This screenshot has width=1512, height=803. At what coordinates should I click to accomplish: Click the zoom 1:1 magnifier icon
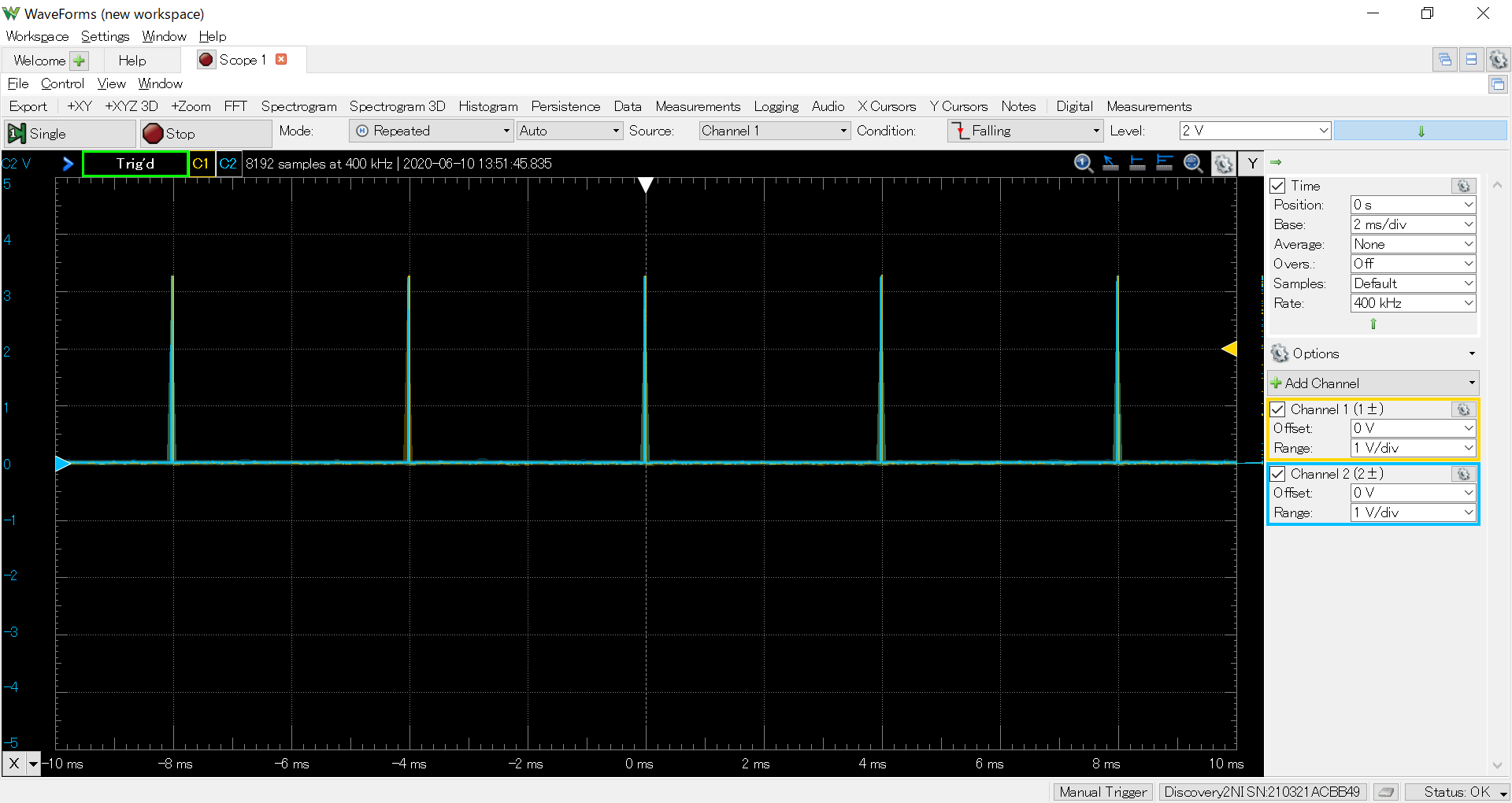[1084, 163]
